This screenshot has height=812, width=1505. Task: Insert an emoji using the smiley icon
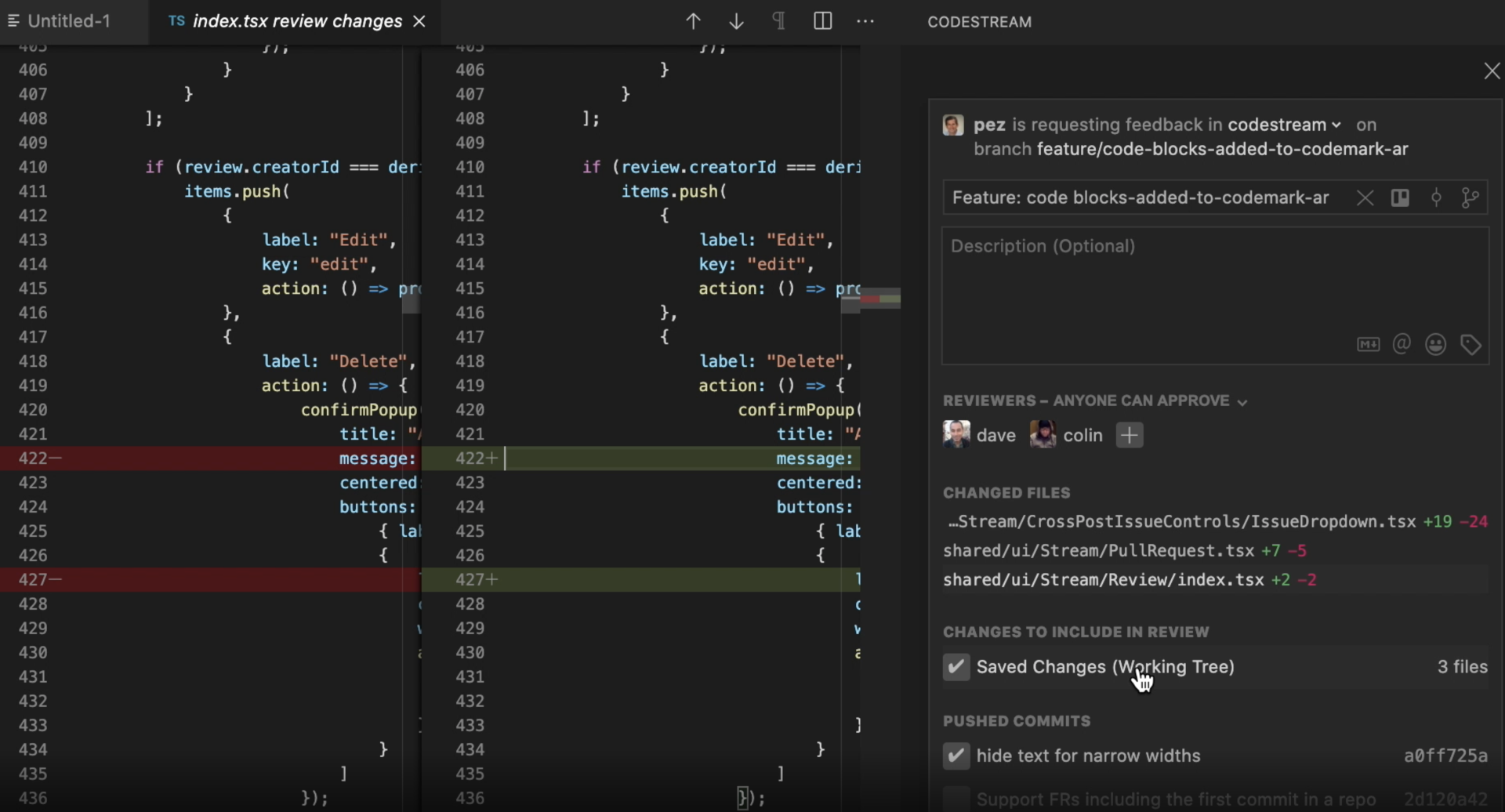(1435, 344)
